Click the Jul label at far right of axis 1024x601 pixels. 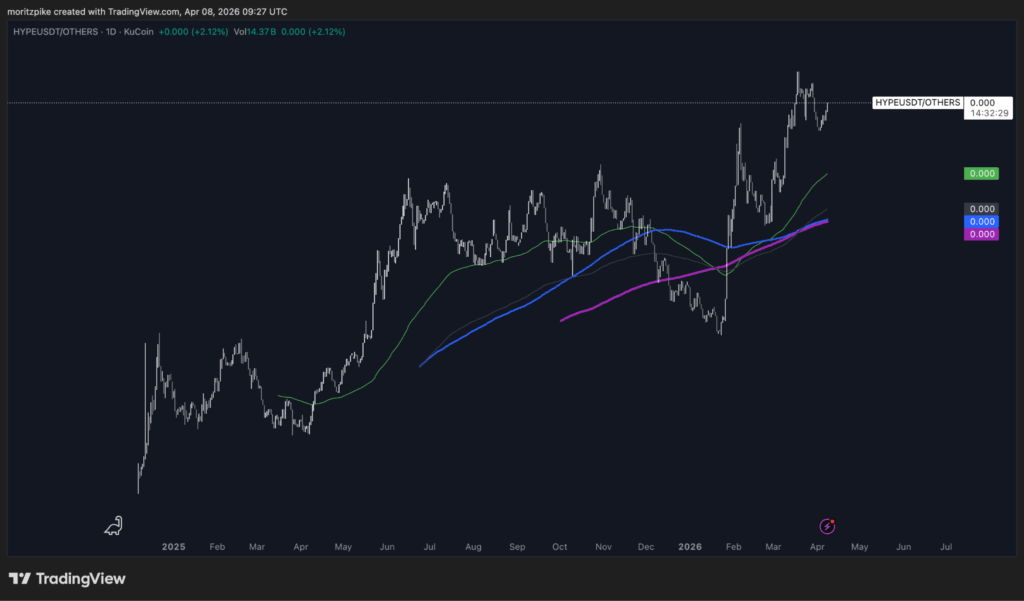tap(946, 547)
